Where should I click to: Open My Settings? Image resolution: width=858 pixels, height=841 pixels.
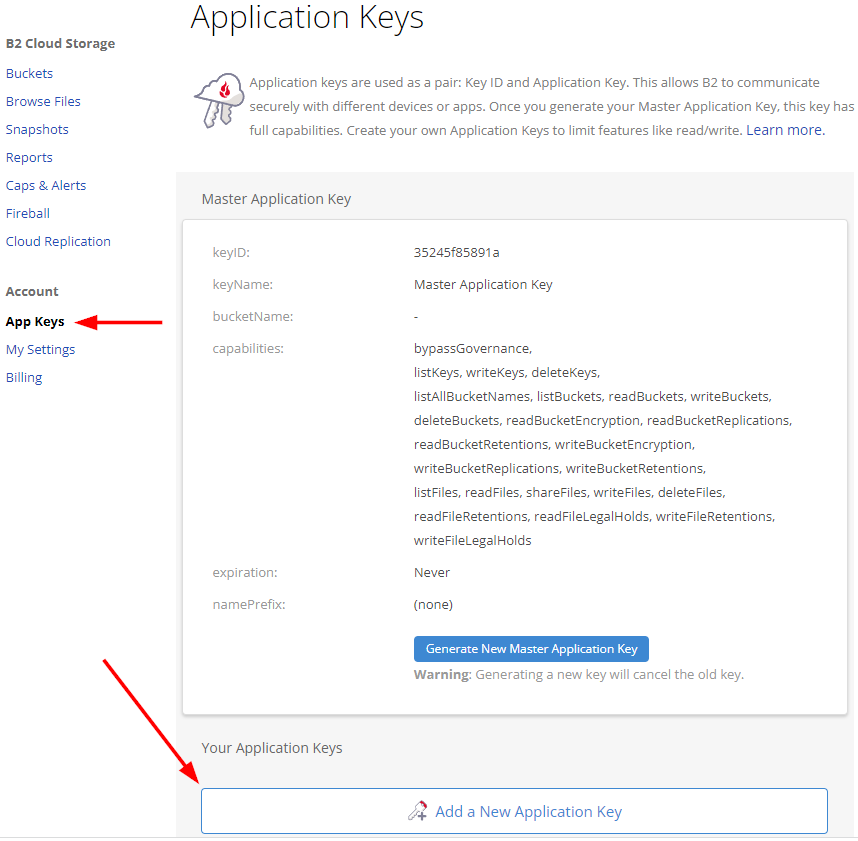[40, 350]
